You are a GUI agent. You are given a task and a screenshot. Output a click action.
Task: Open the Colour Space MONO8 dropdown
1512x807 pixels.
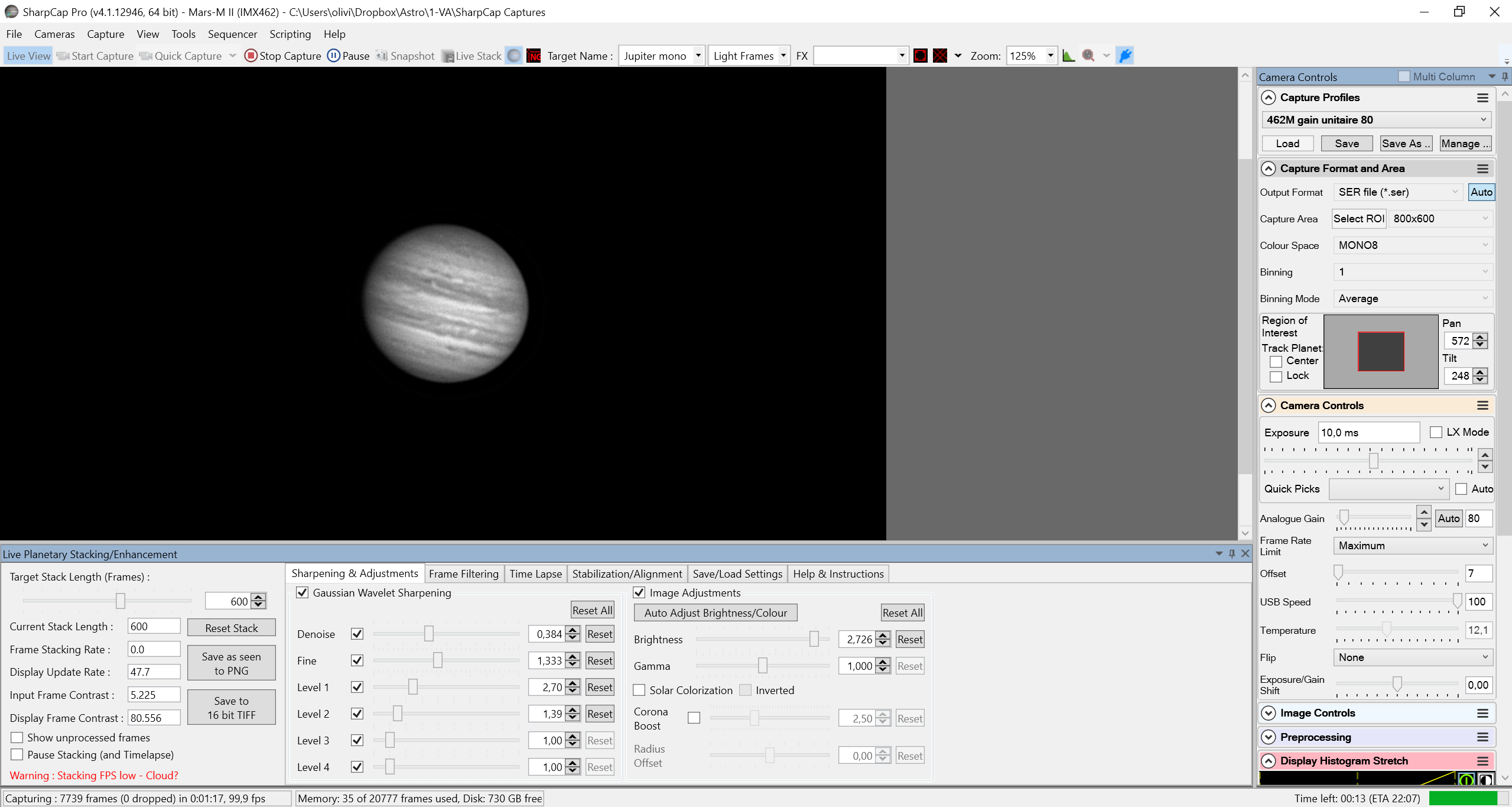[1413, 245]
